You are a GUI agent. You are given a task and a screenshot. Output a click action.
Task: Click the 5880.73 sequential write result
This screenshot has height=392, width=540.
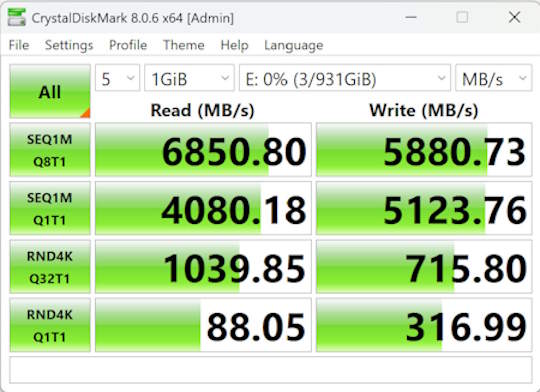click(x=424, y=150)
